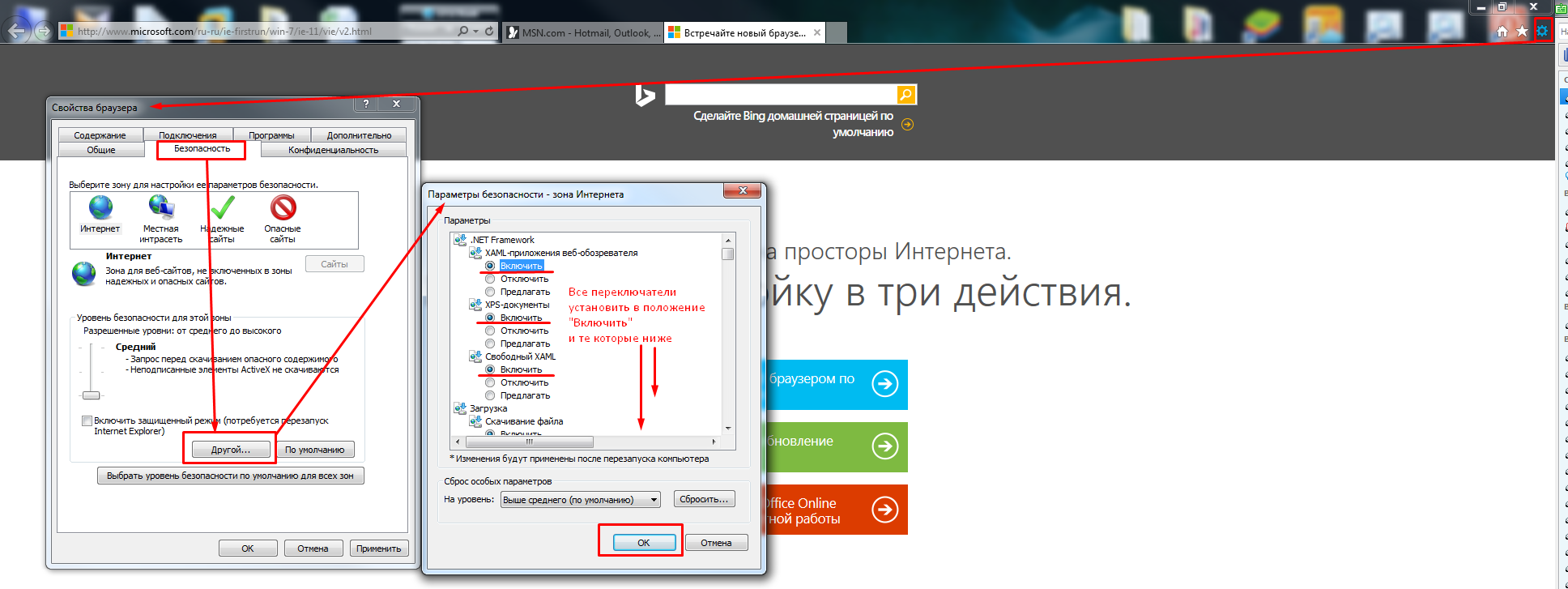1568x589 pixels.
Task: Click the arrow circle on the blue tile
Action: click(x=884, y=383)
